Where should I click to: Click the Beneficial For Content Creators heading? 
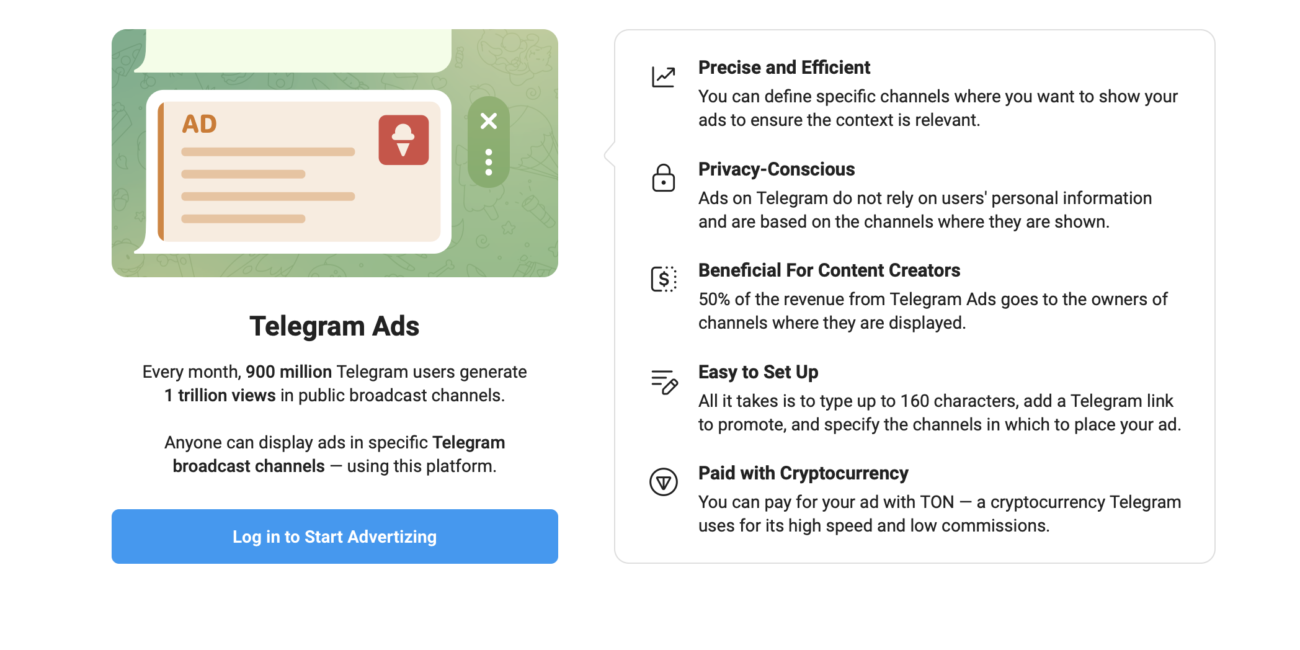click(829, 270)
